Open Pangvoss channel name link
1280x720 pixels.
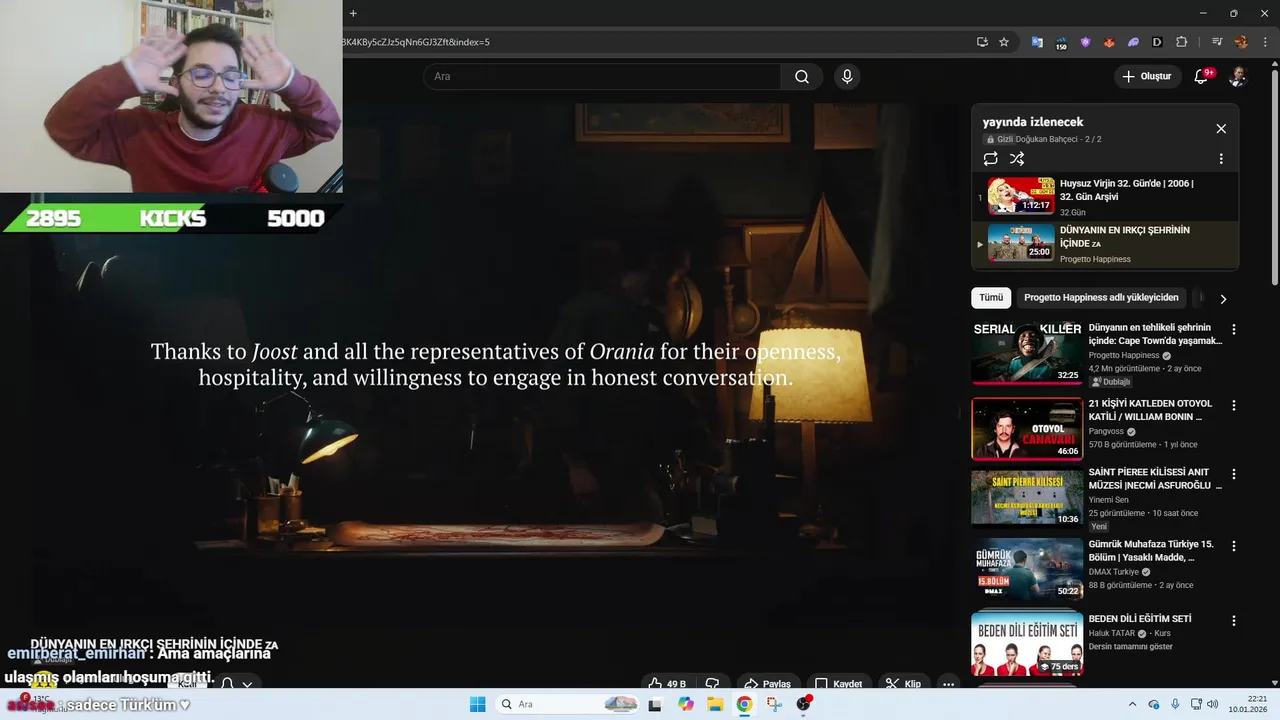click(1107, 432)
